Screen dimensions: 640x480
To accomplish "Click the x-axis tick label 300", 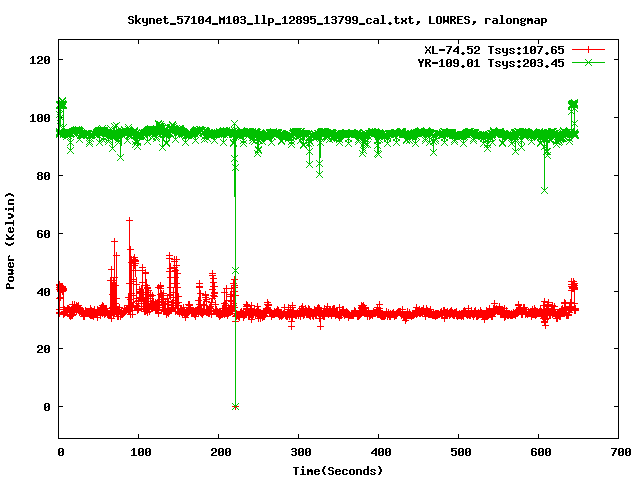I will pos(300,452).
